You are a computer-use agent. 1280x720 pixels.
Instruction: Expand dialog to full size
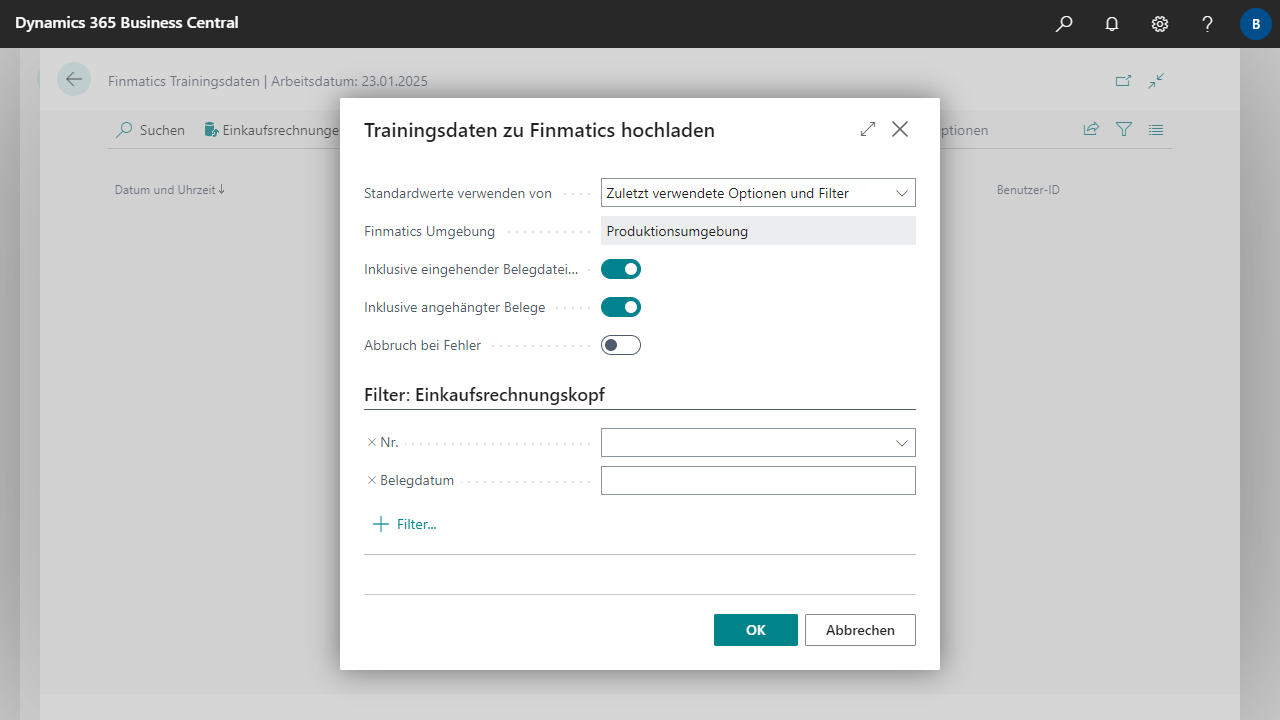[x=868, y=129]
